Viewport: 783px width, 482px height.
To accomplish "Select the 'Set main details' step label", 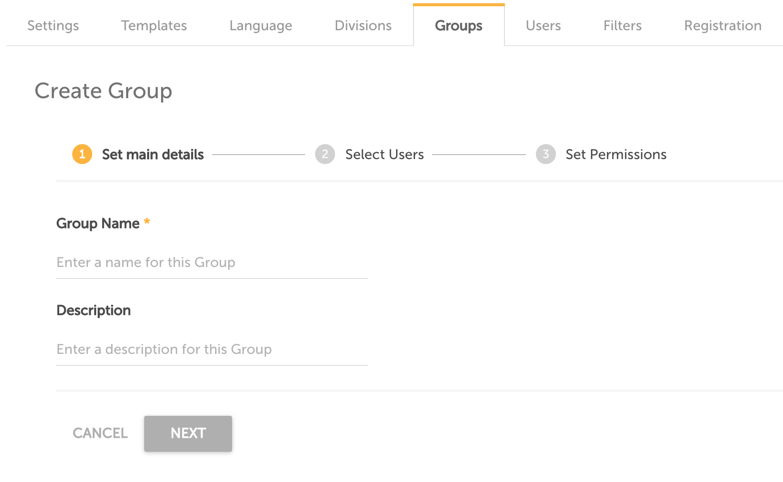I will [x=153, y=155].
